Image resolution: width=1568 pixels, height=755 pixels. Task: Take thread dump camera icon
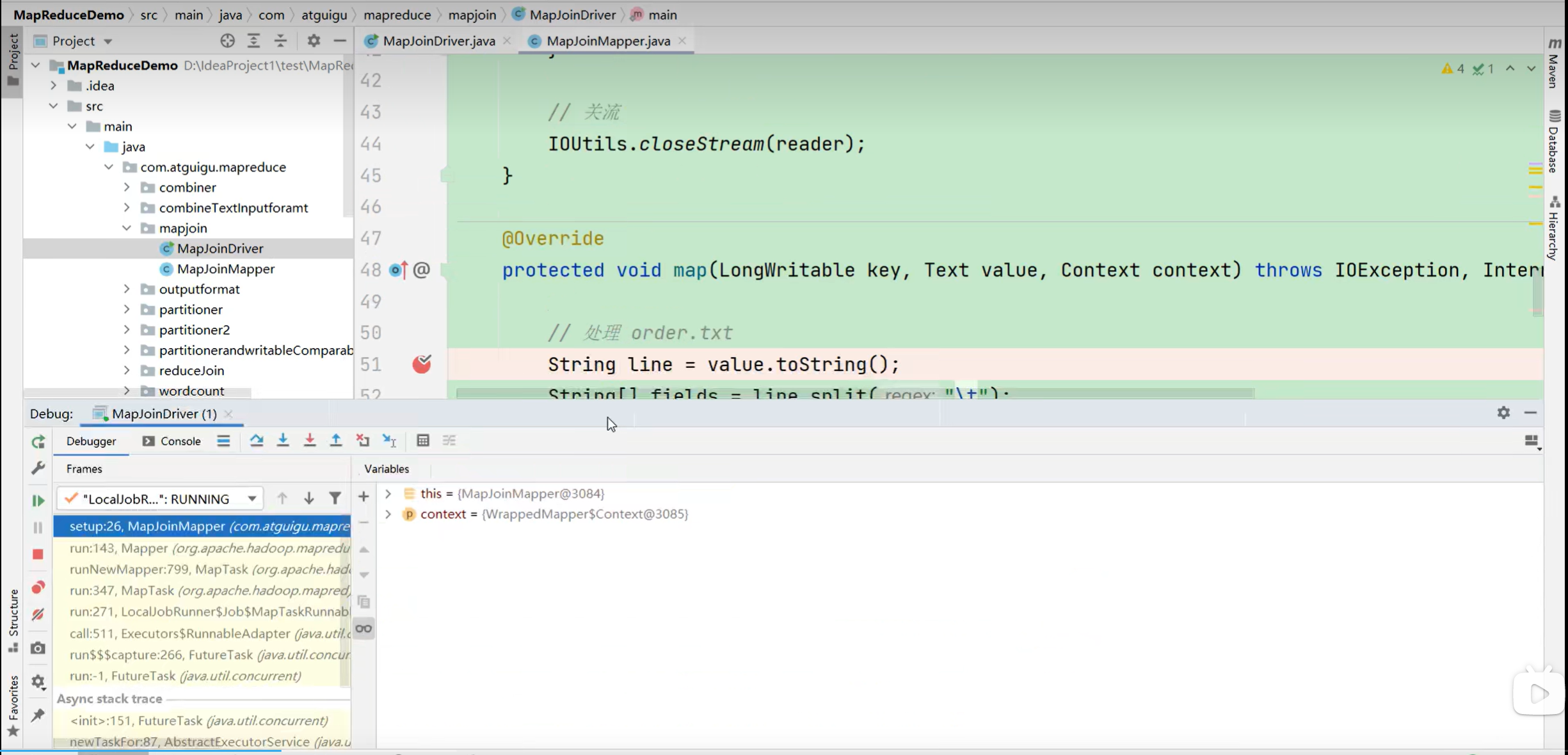pos(38,648)
